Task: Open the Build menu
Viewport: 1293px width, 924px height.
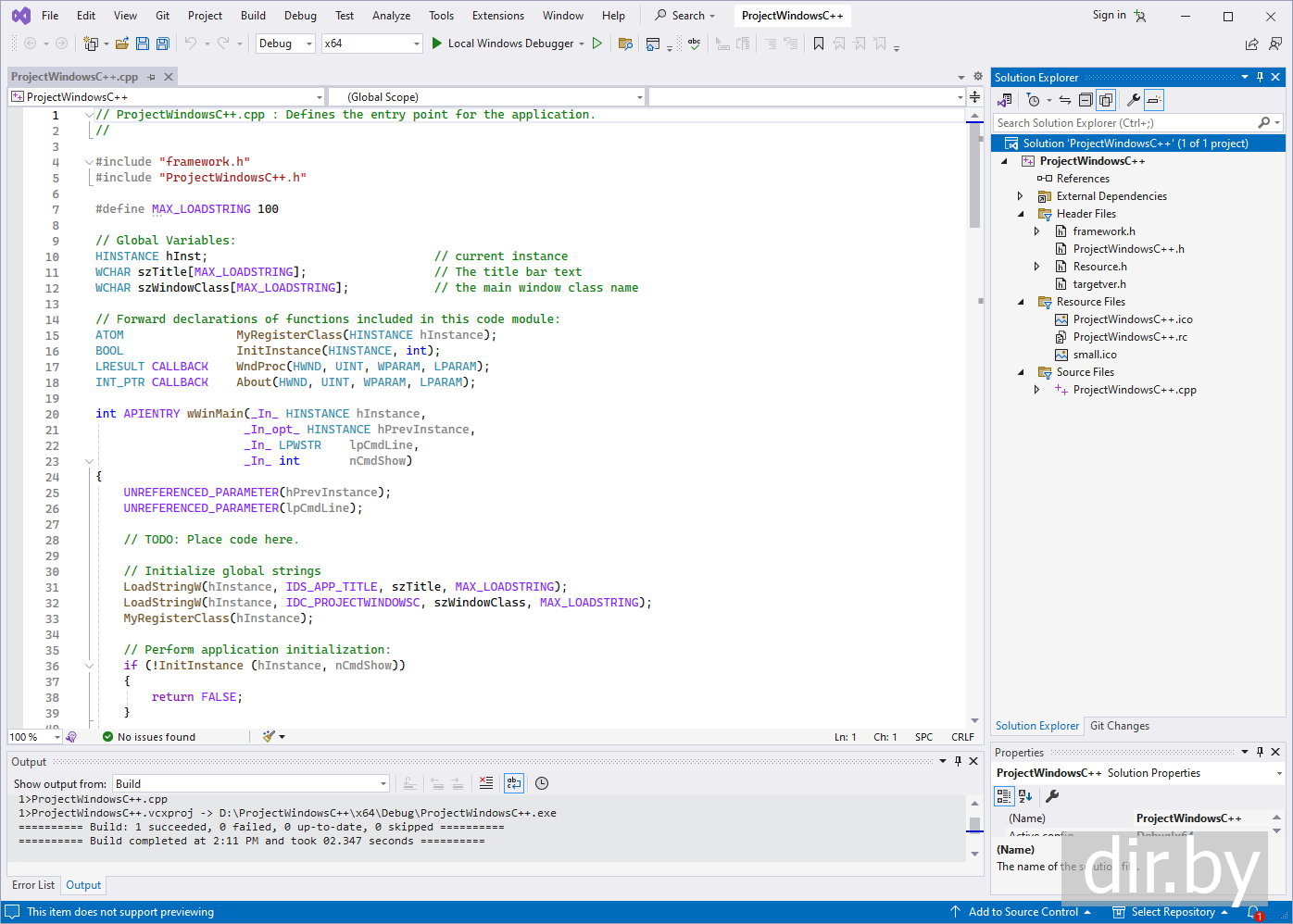Action: coord(253,16)
